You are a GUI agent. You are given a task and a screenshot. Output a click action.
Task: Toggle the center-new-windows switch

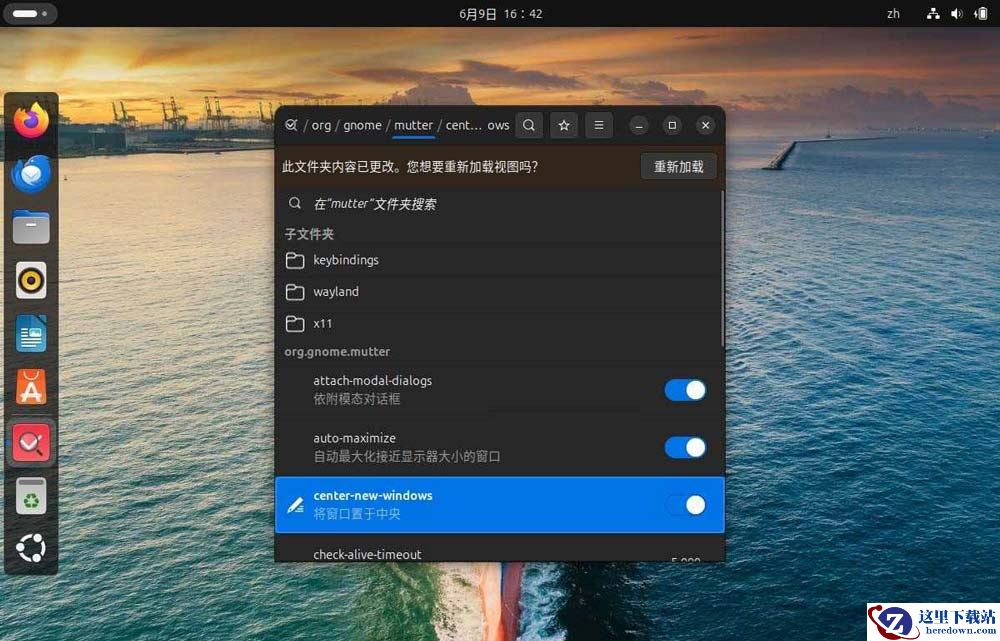(x=685, y=505)
